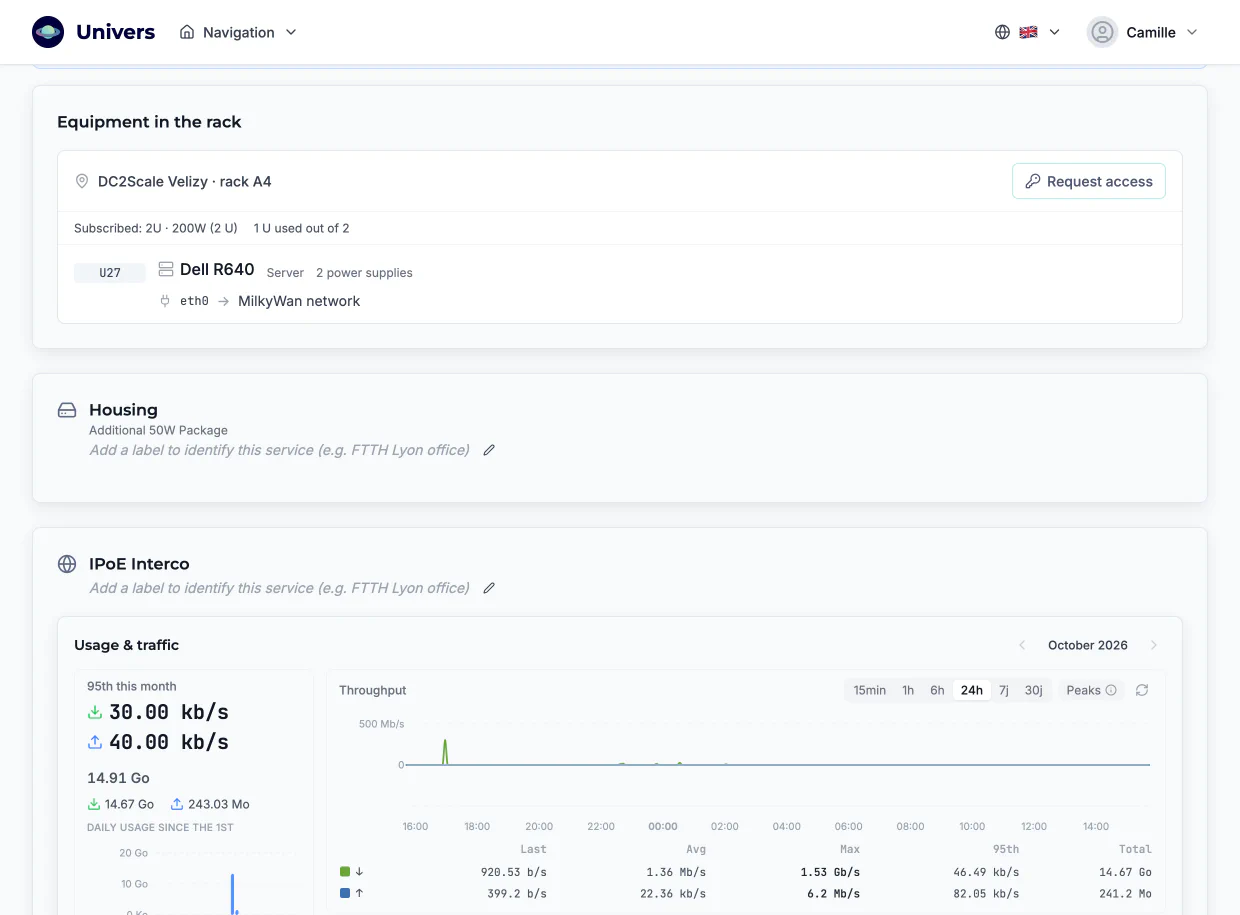The image size is (1240, 915).
Task: Click the 920.53 b/s last value
Action: (x=513, y=872)
